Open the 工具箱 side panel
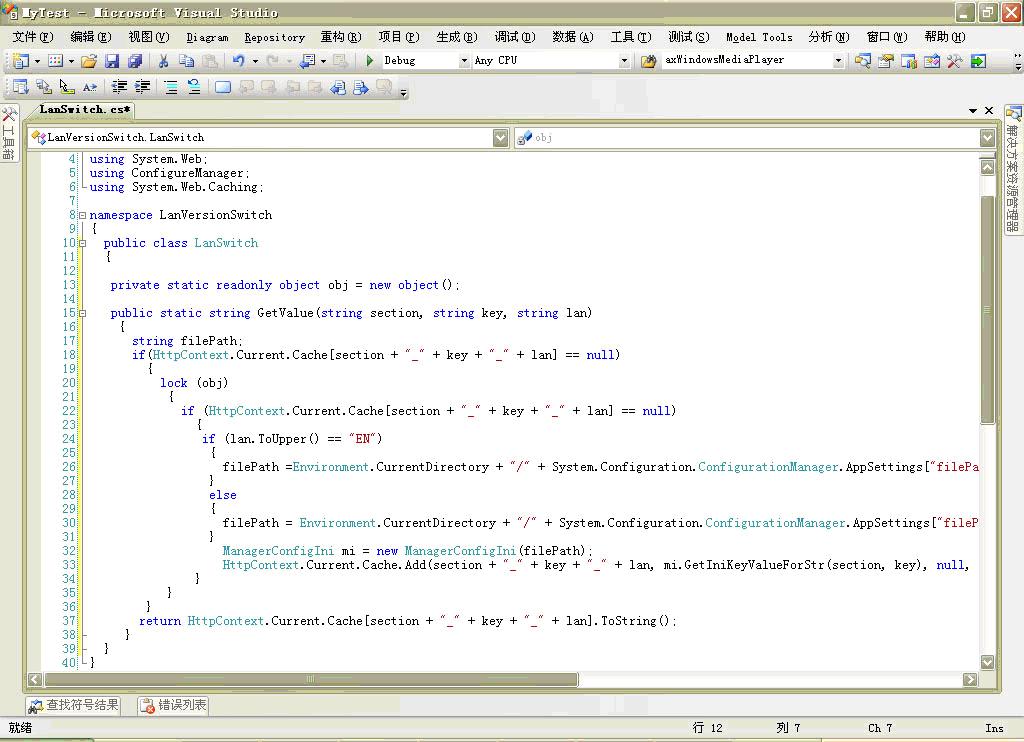 point(9,134)
